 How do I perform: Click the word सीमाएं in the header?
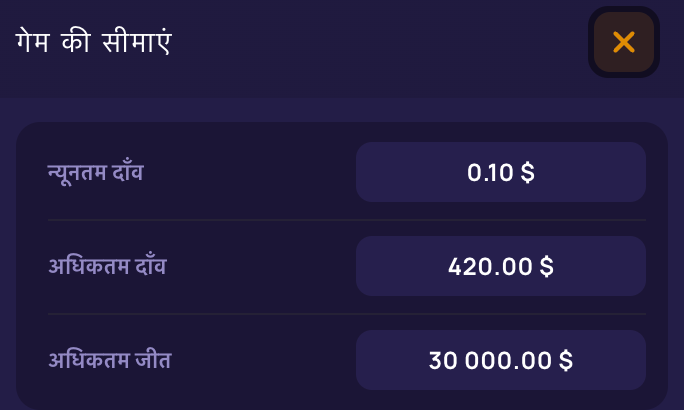pyautogui.click(x=137, y=42)
